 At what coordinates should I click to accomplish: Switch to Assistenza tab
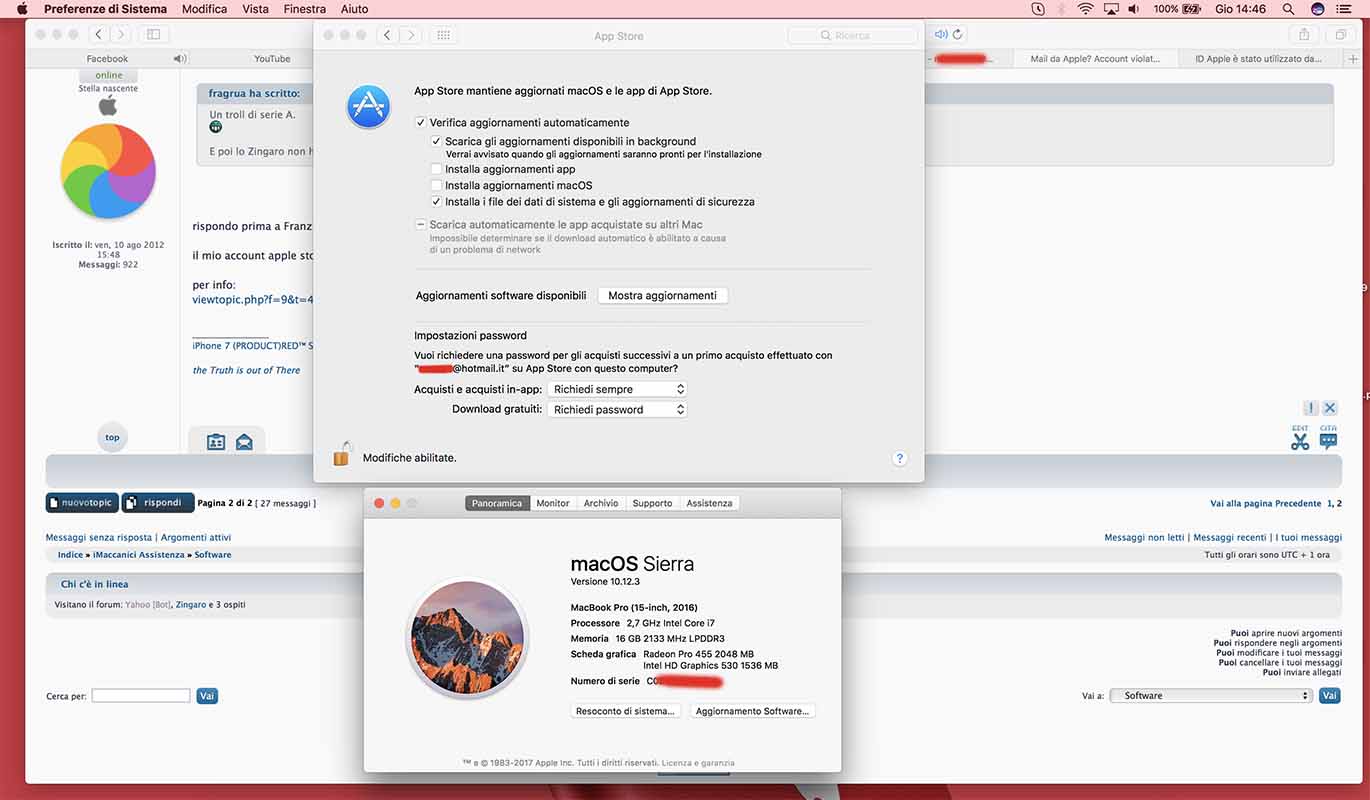pyautogui.click(x=709, y=503)
